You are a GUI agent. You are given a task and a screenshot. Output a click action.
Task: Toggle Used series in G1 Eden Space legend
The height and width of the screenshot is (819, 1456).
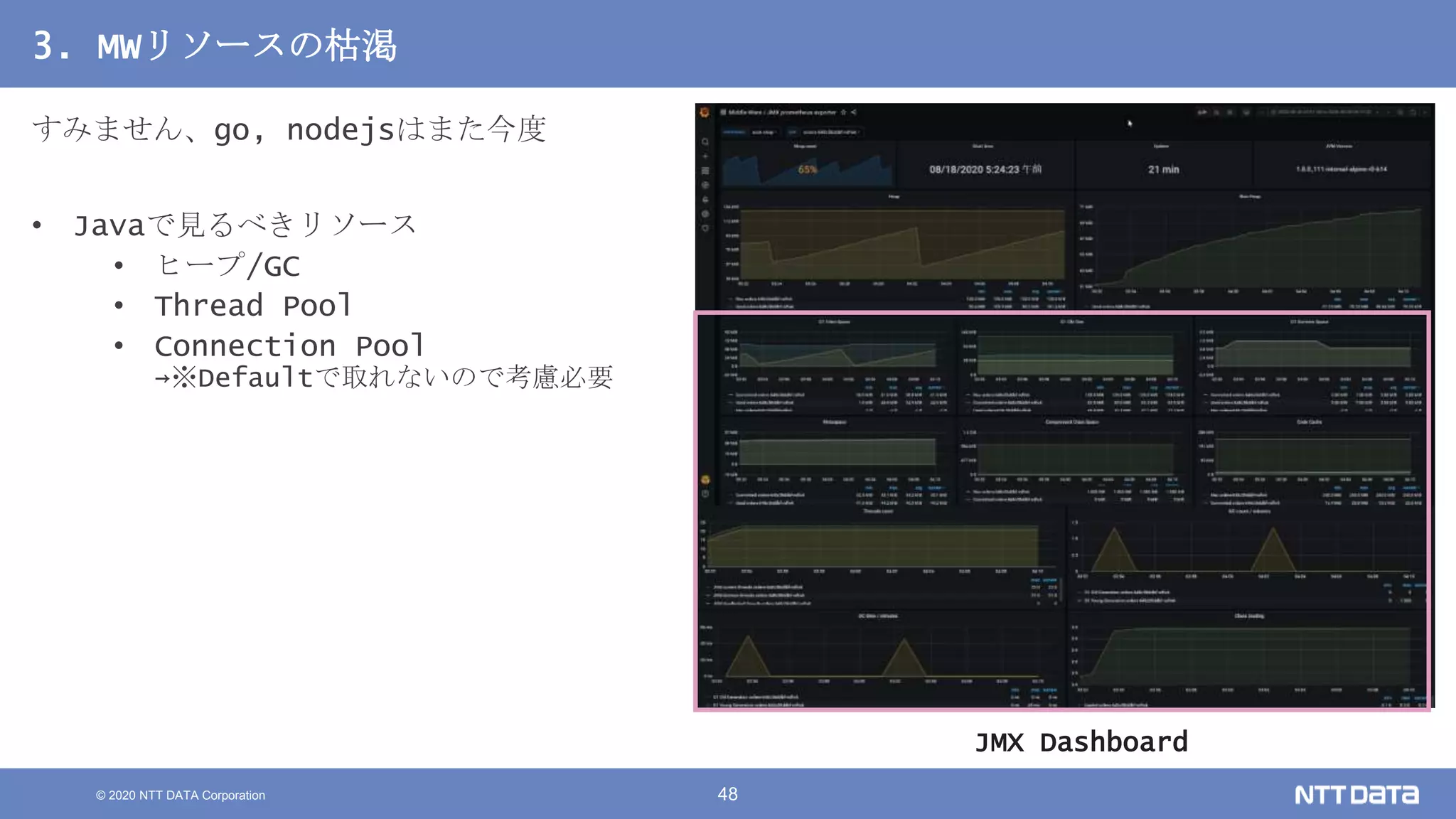[764, 402]
